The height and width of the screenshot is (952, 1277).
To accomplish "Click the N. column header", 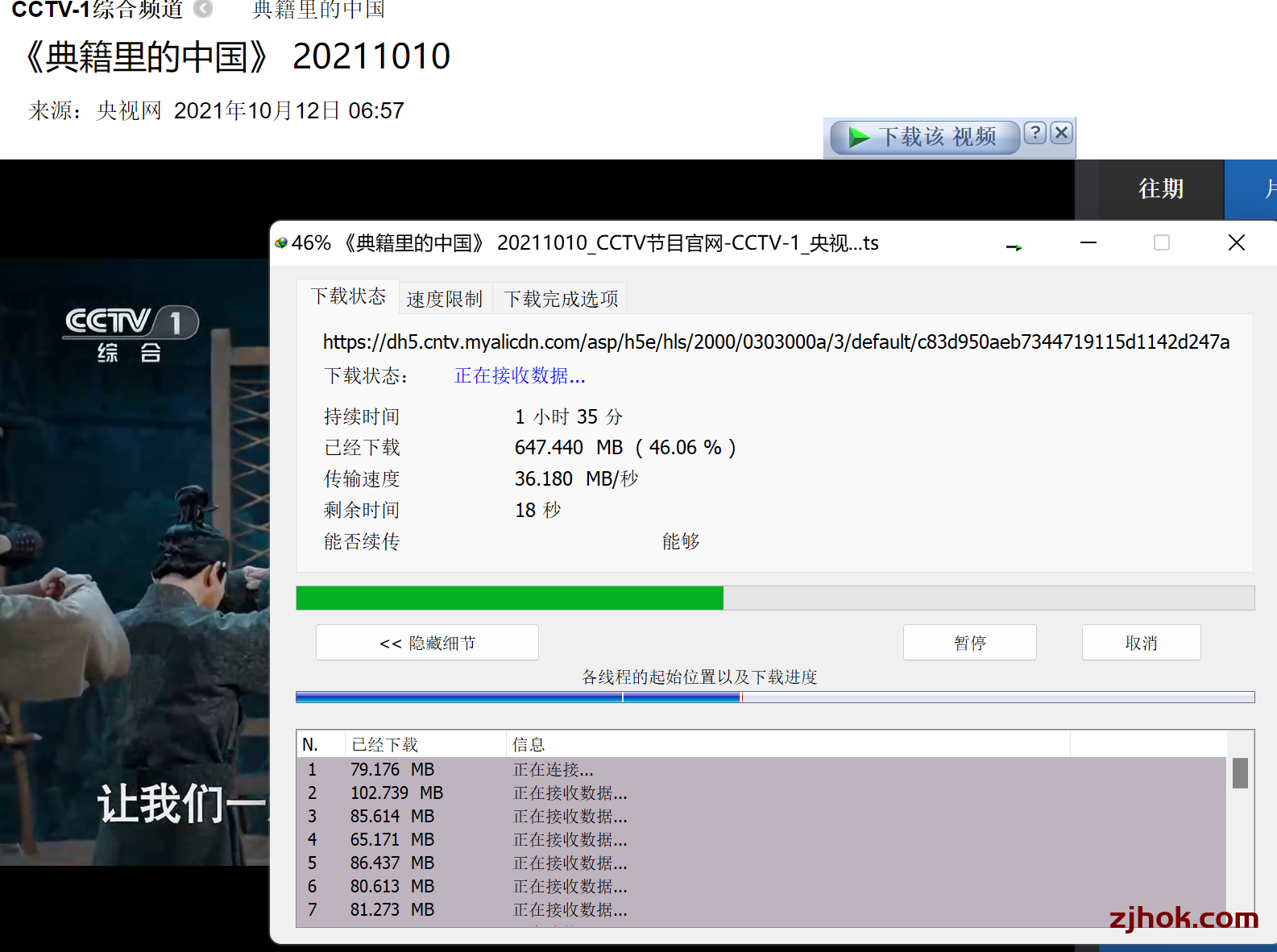I will (321, 744).
